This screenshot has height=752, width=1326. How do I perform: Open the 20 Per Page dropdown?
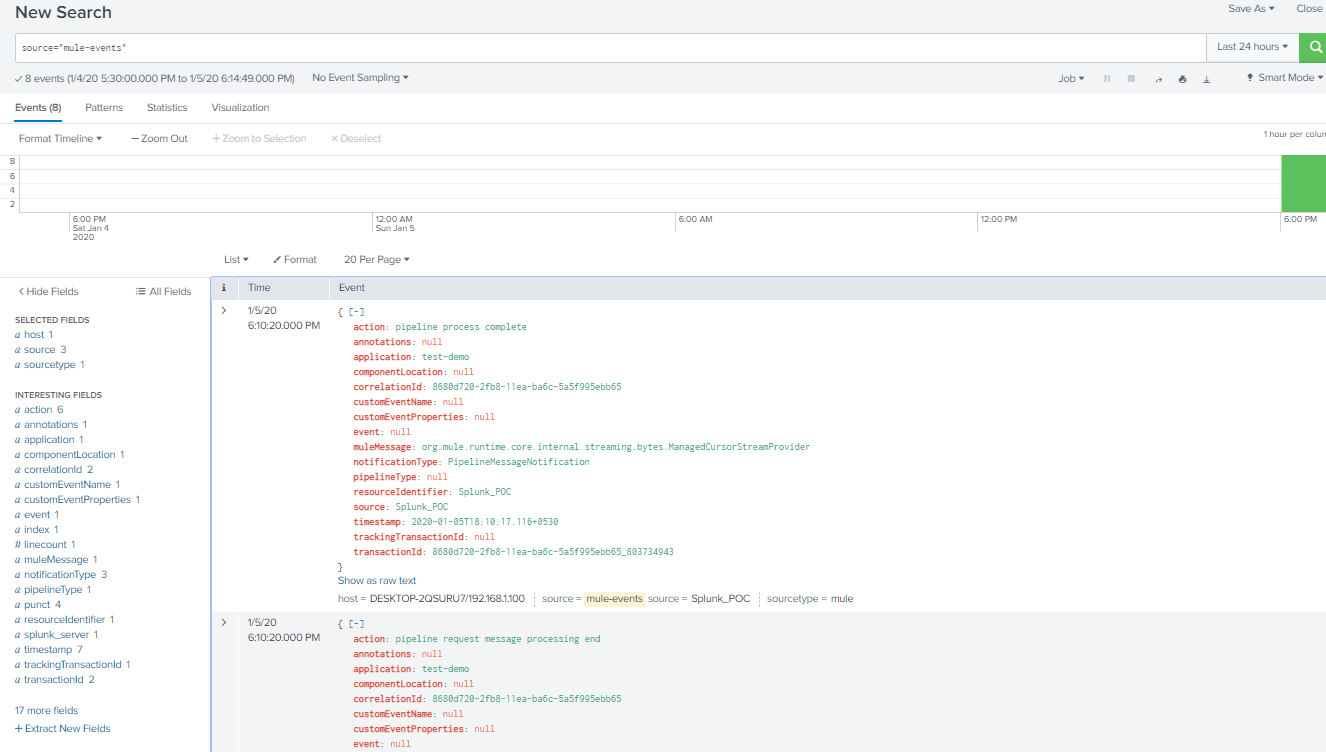[376, 260]
